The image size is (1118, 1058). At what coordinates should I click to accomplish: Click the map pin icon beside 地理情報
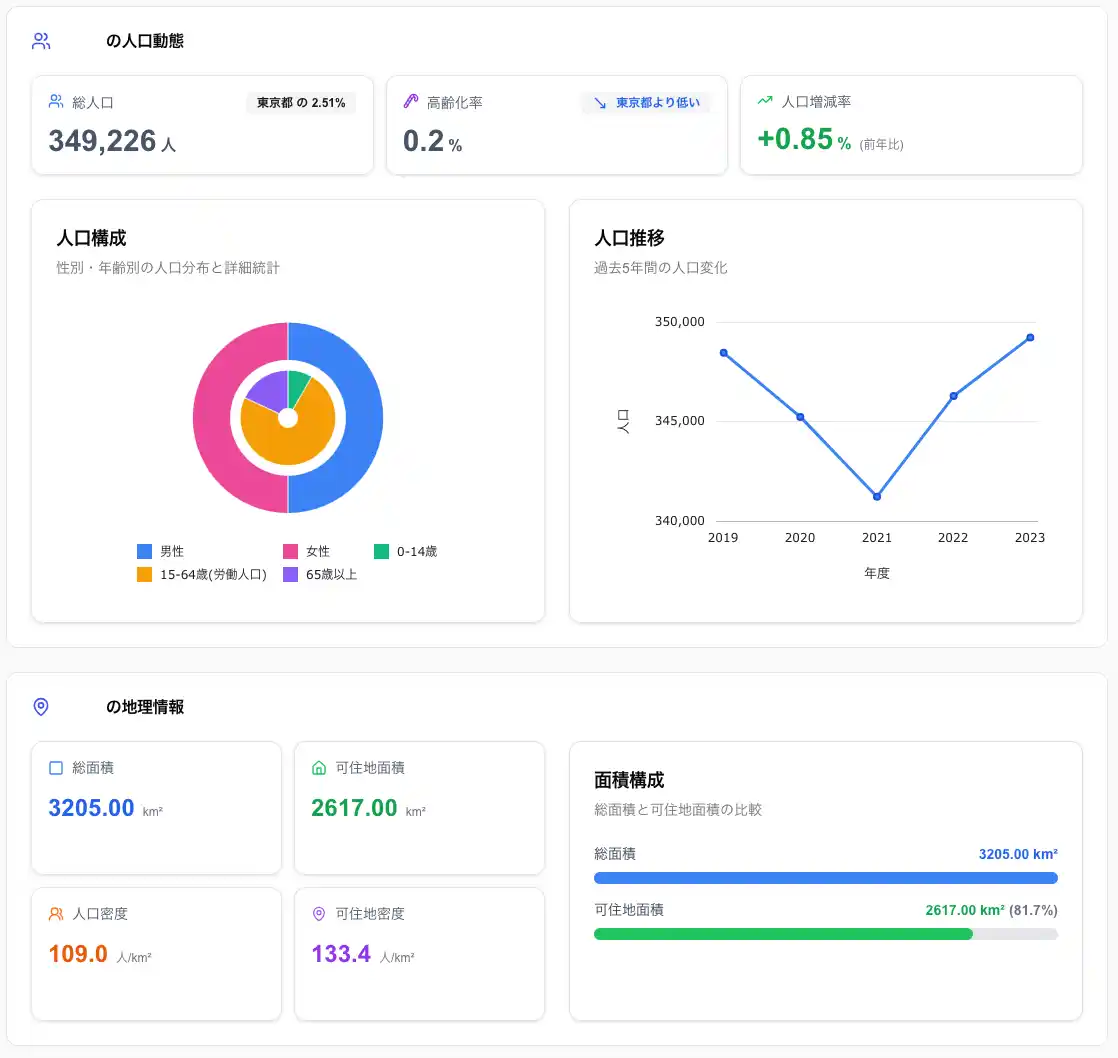pos(41,707)
